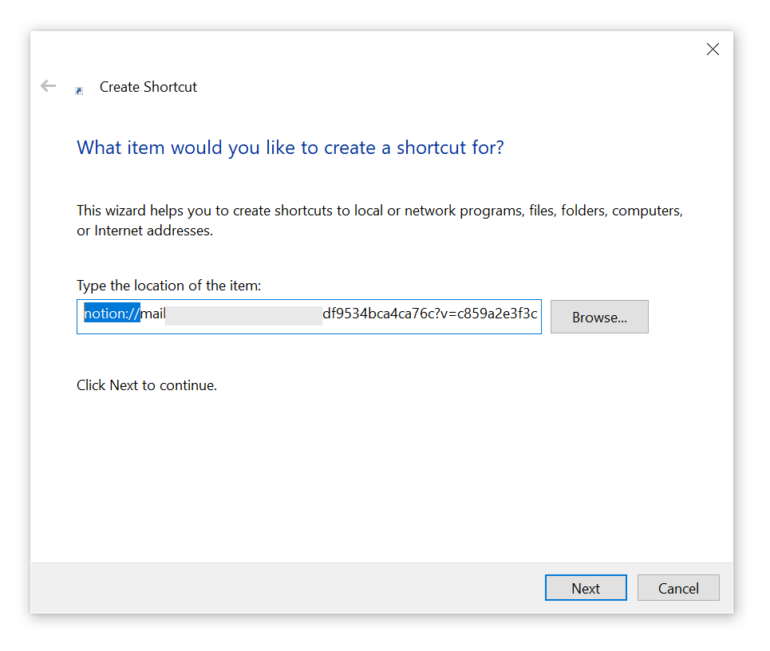The image size is (770, 651).
Task: Click the "This wizard helps you" description line
Action: point(380,211)
